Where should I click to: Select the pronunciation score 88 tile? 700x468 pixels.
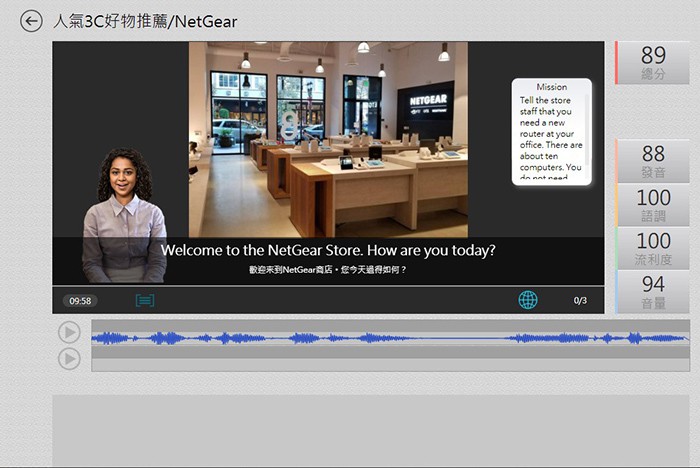(x=653, y=160)
